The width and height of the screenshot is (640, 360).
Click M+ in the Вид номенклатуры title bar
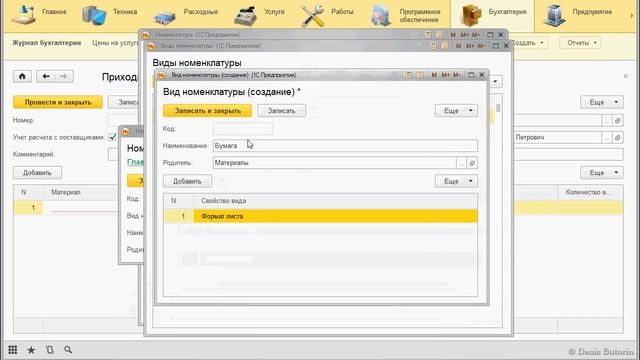445,75
